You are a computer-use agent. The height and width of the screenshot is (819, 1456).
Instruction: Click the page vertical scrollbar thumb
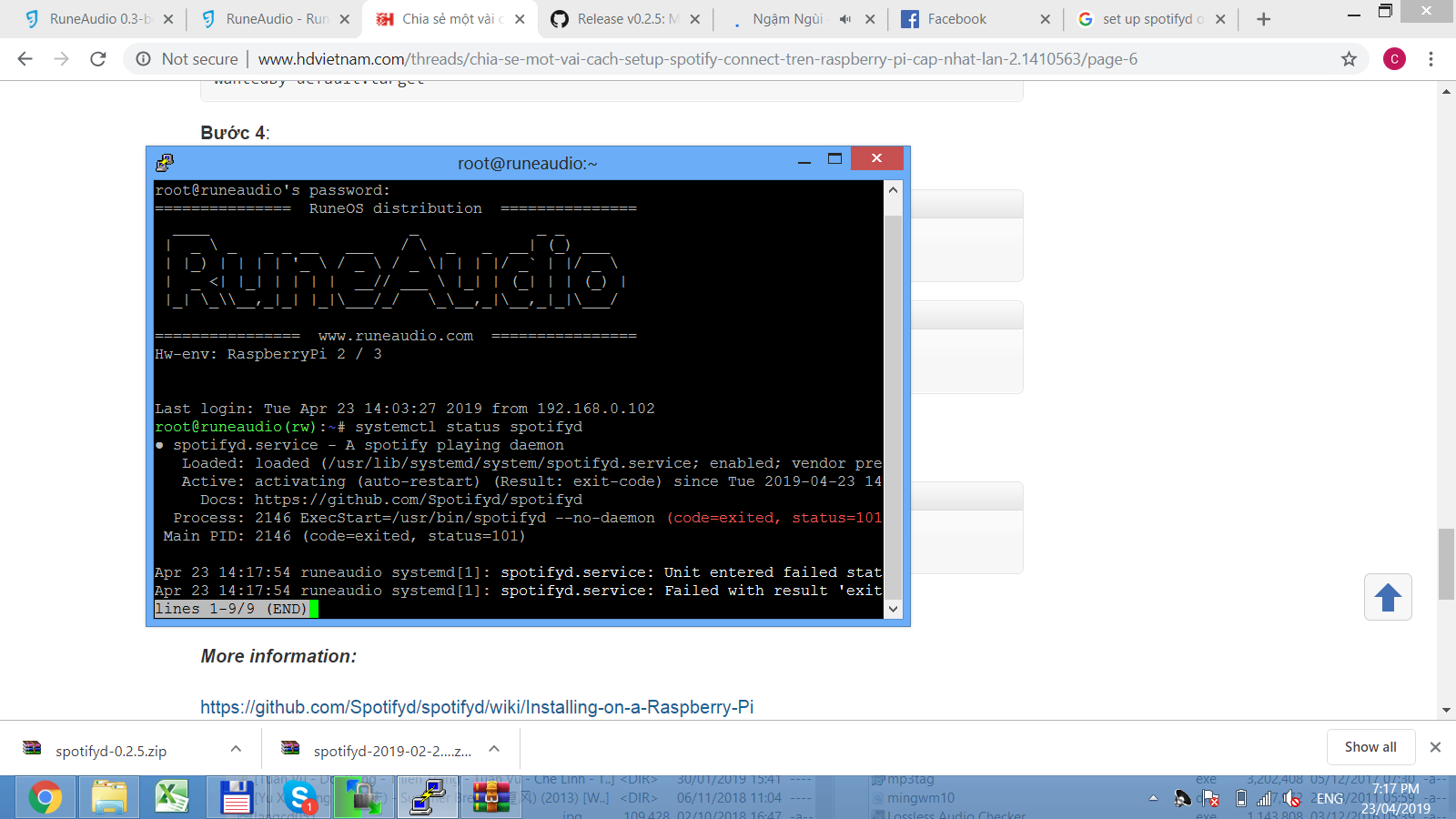(x=1446, y=563)
